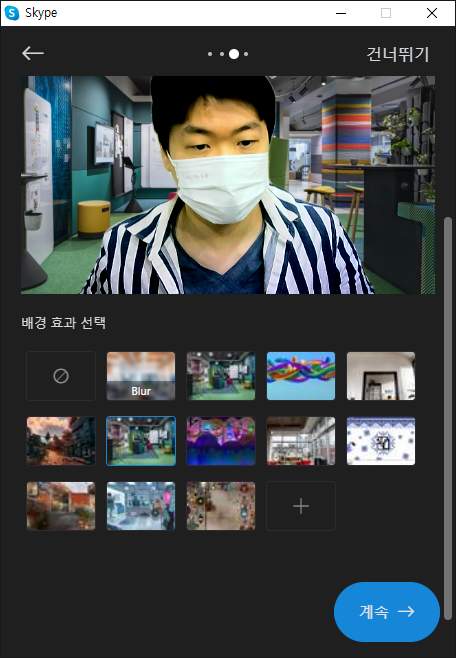Click the first page indicator dot

pos(210,54)
